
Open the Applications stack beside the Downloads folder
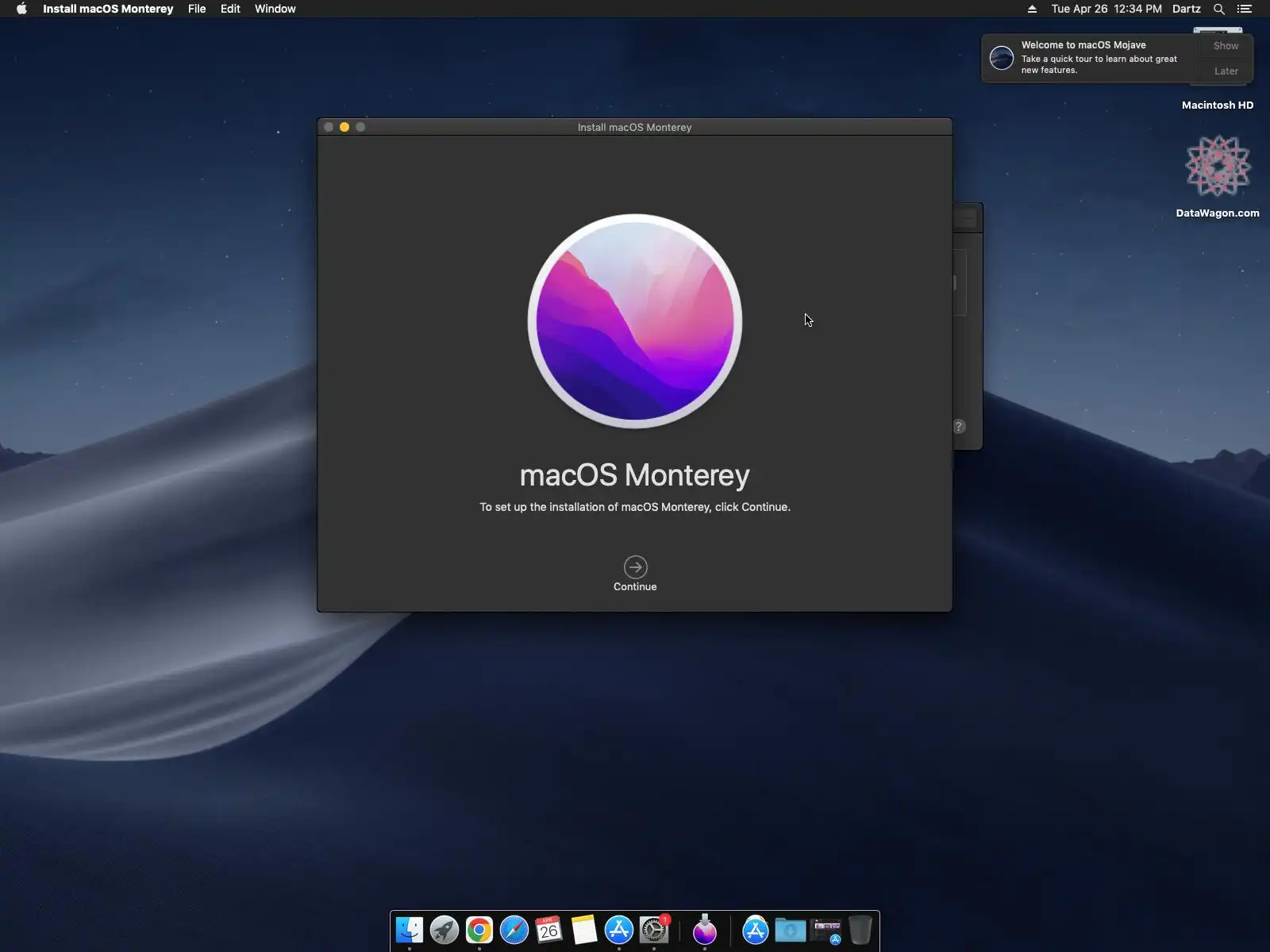coord(756,930)
